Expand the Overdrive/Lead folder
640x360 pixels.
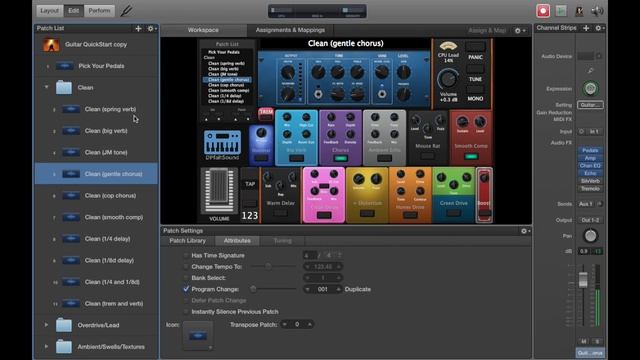pos(46,325)
